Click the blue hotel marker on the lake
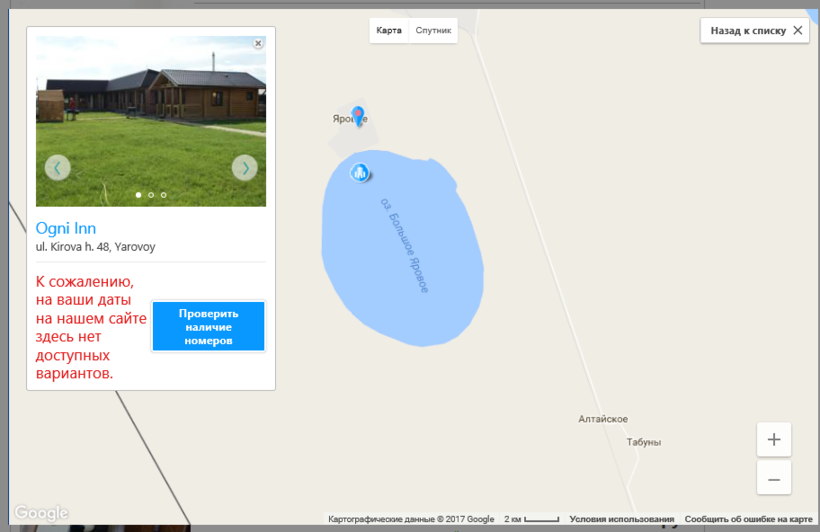The height and width of the screenshot is (532, 820). [x=360, y=173]
